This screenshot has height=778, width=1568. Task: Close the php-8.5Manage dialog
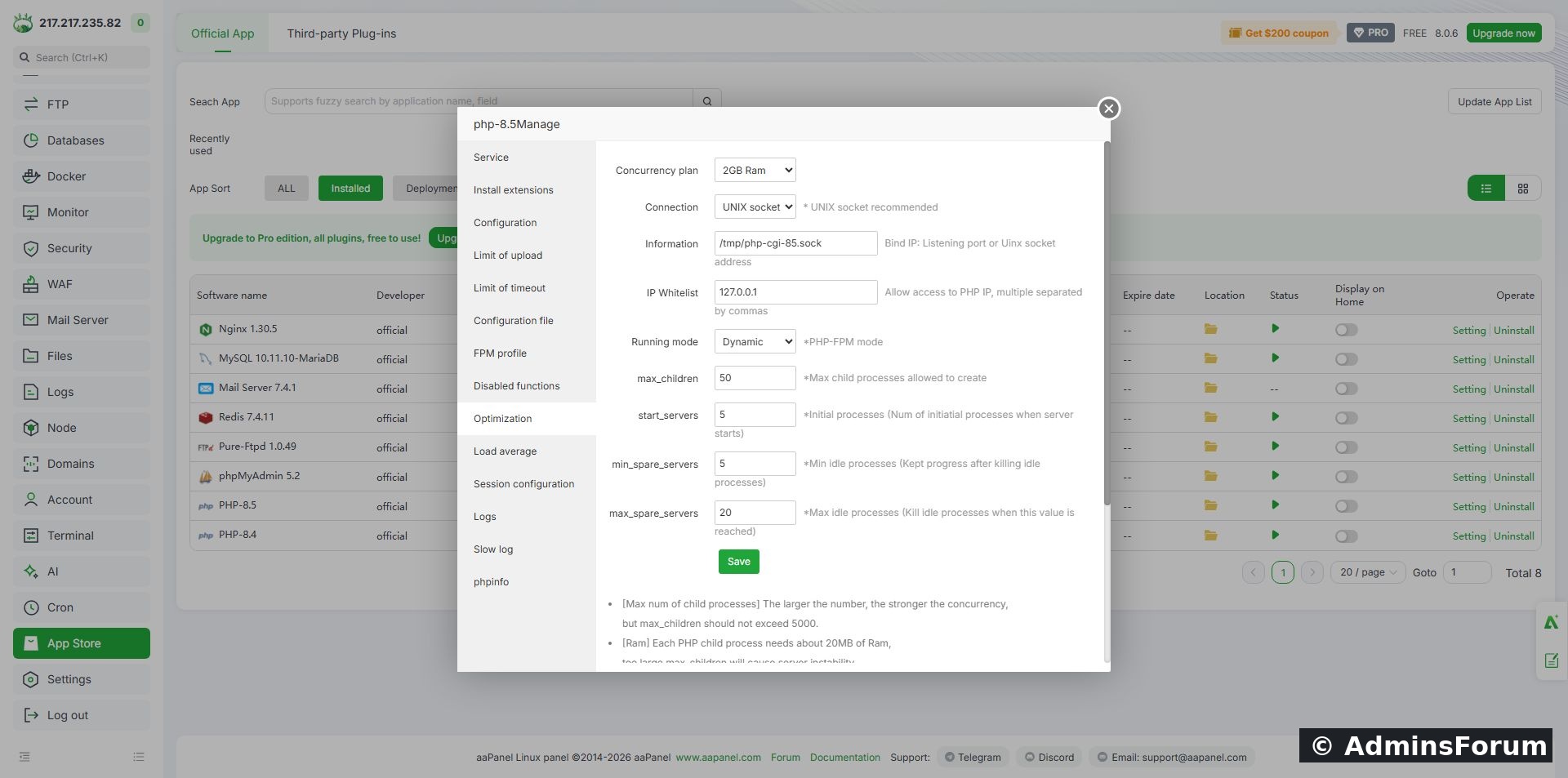point(1108,109)
